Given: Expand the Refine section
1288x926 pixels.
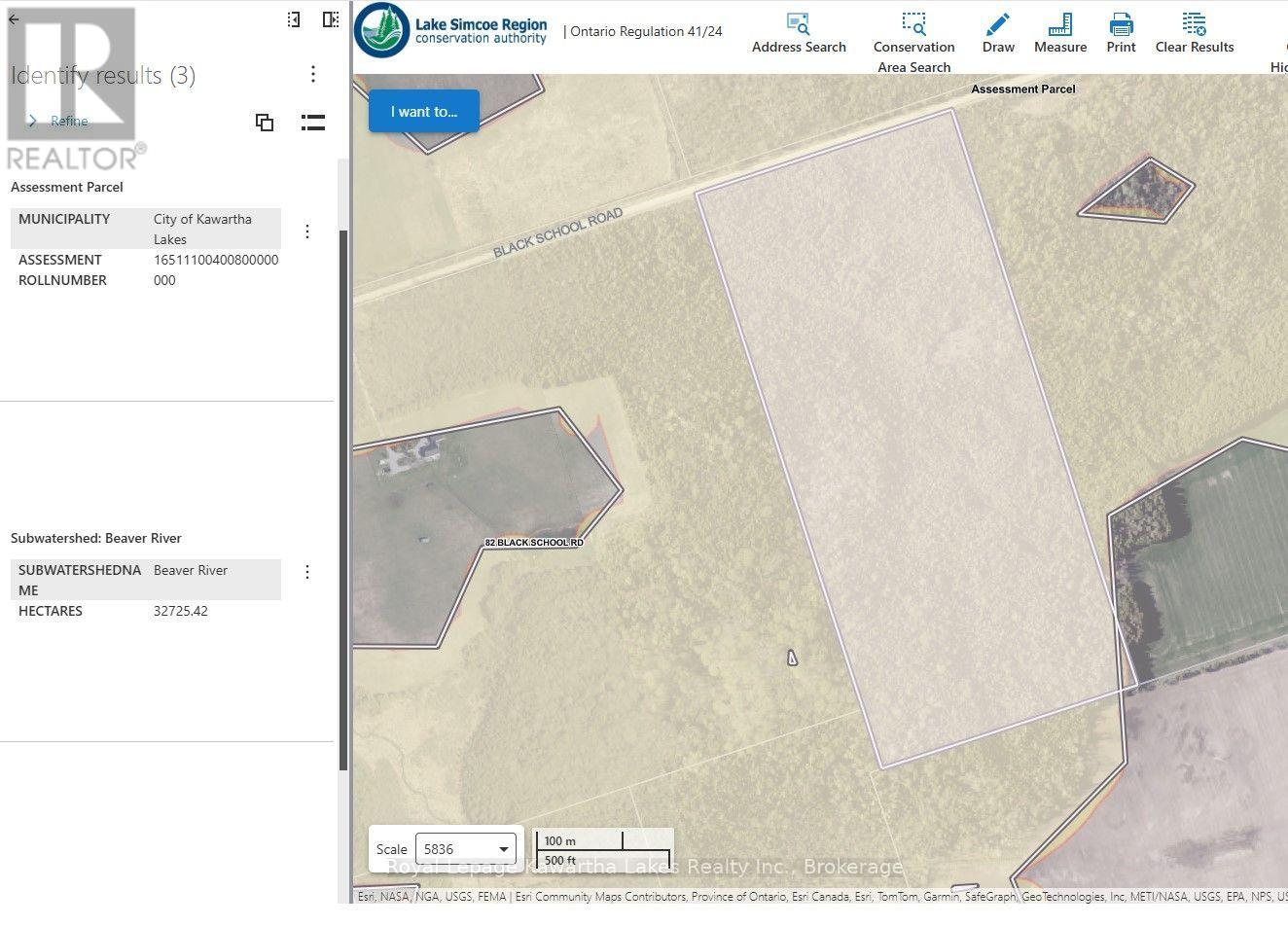Looking at the screenshot, I should [59, 121].
